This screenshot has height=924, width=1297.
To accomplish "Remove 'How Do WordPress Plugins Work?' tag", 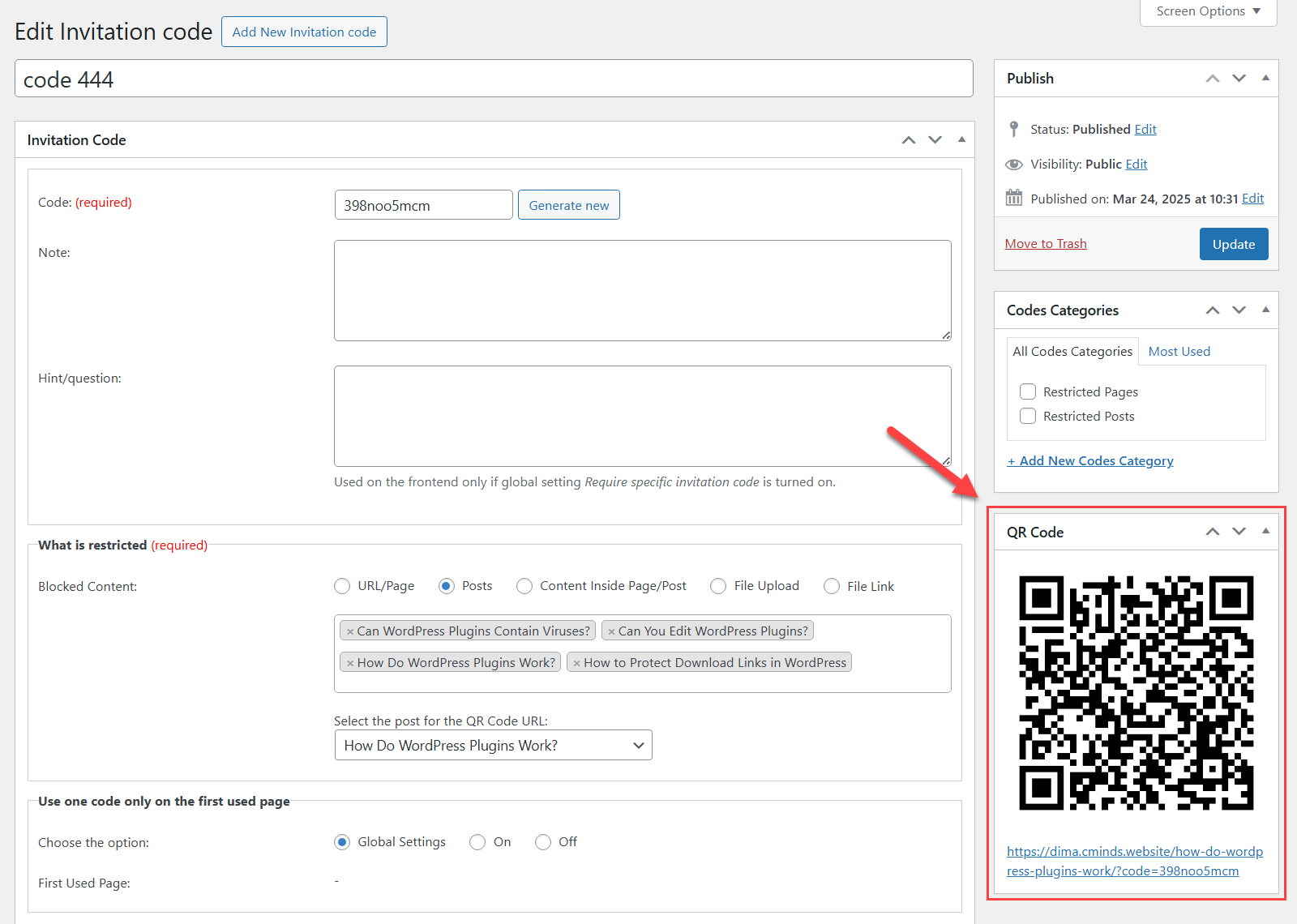I will point(350,663).
